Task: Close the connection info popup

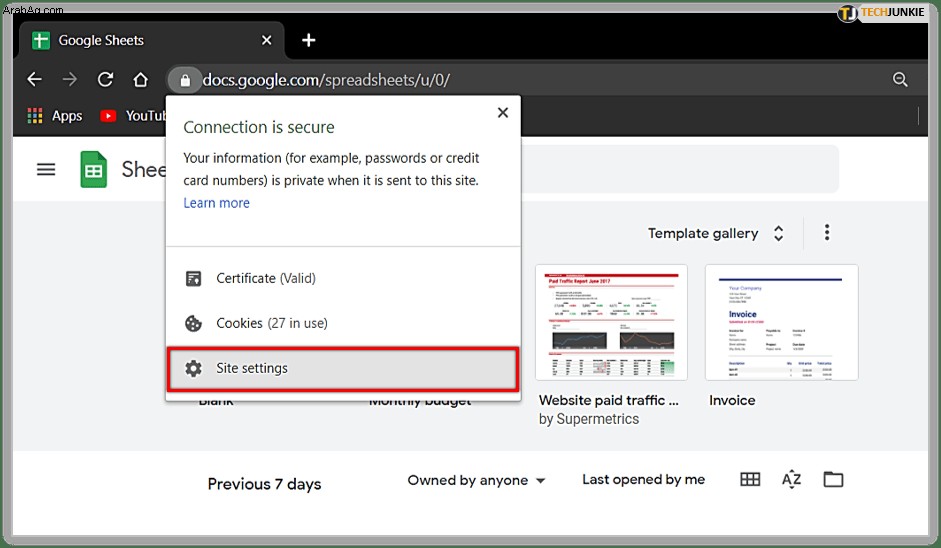Action: tap(503, 112)
